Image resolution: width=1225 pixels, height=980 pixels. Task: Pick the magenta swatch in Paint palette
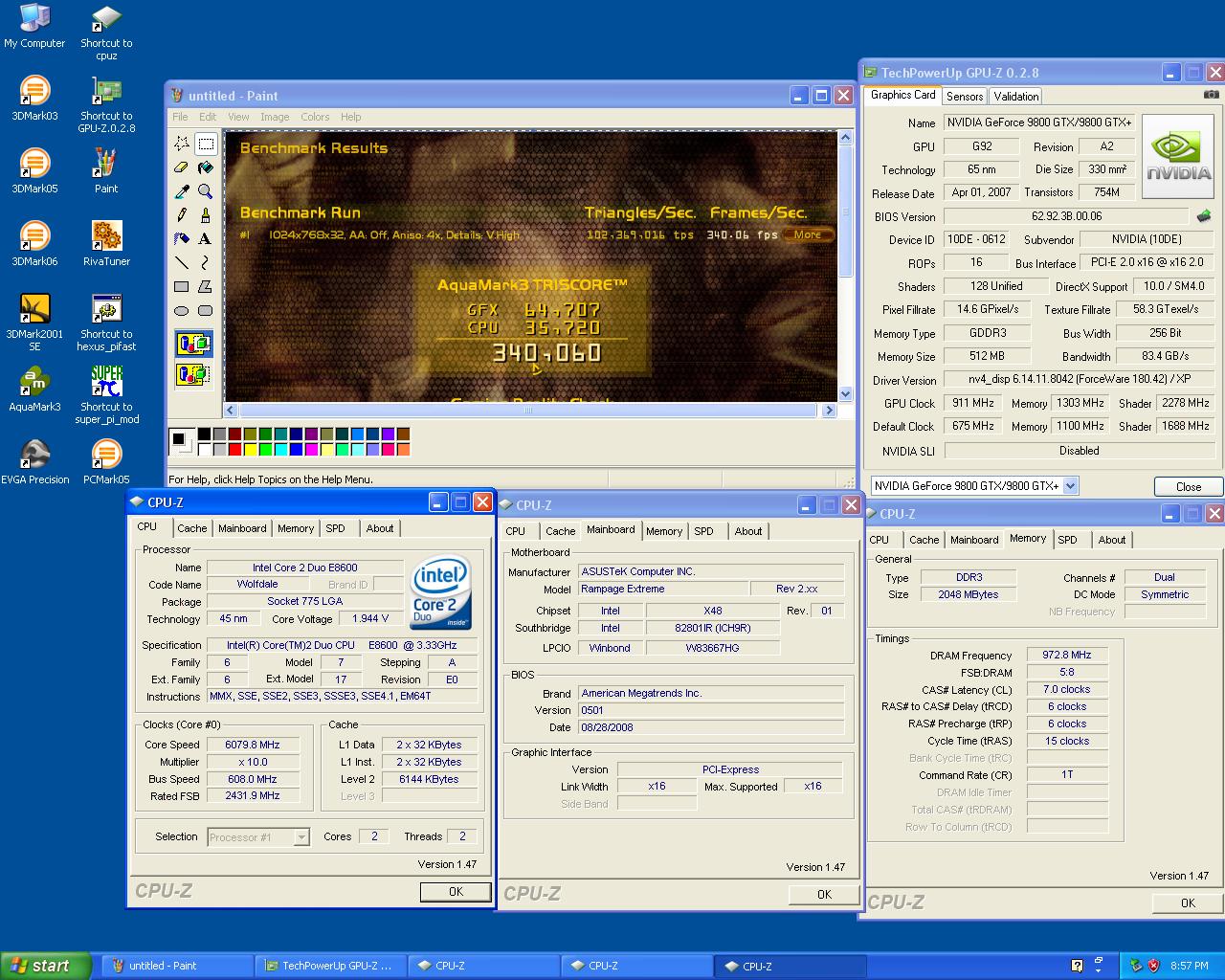pyautogui.click(x=311, y=449)
